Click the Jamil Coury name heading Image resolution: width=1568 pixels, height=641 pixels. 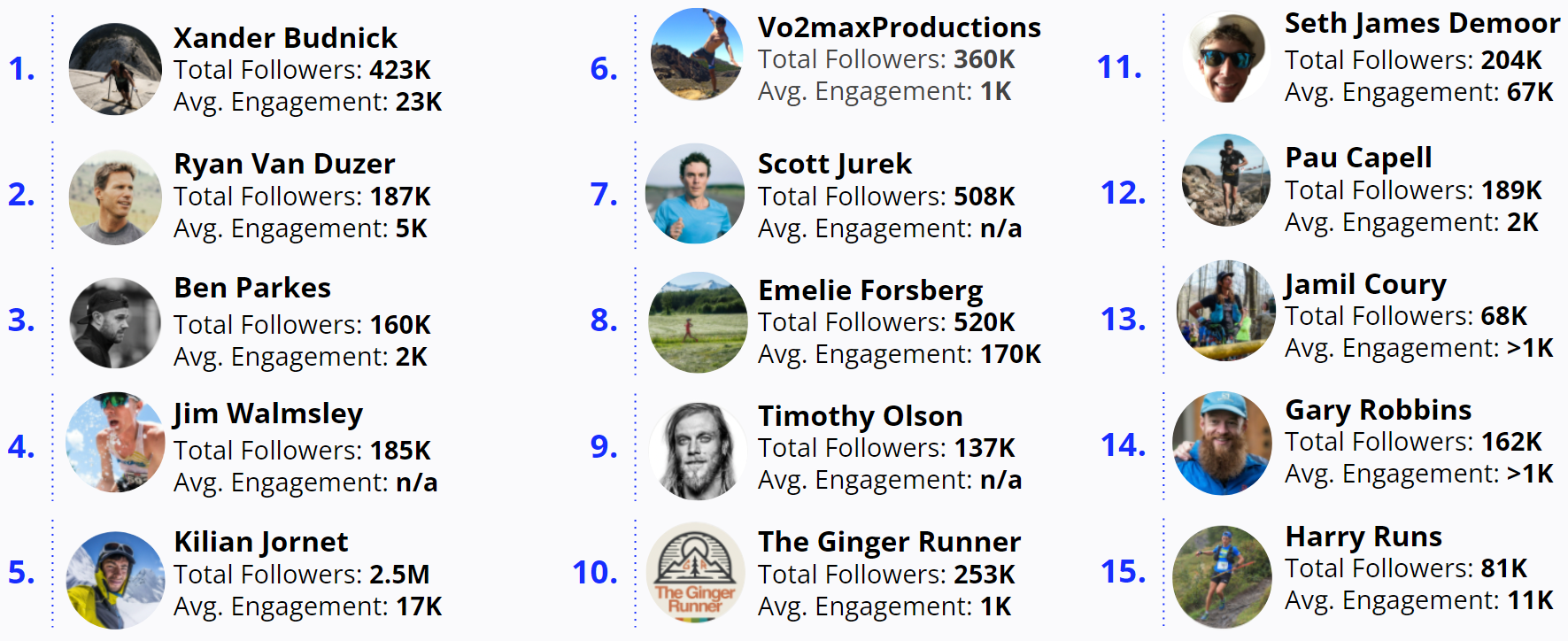point(1365,284)
